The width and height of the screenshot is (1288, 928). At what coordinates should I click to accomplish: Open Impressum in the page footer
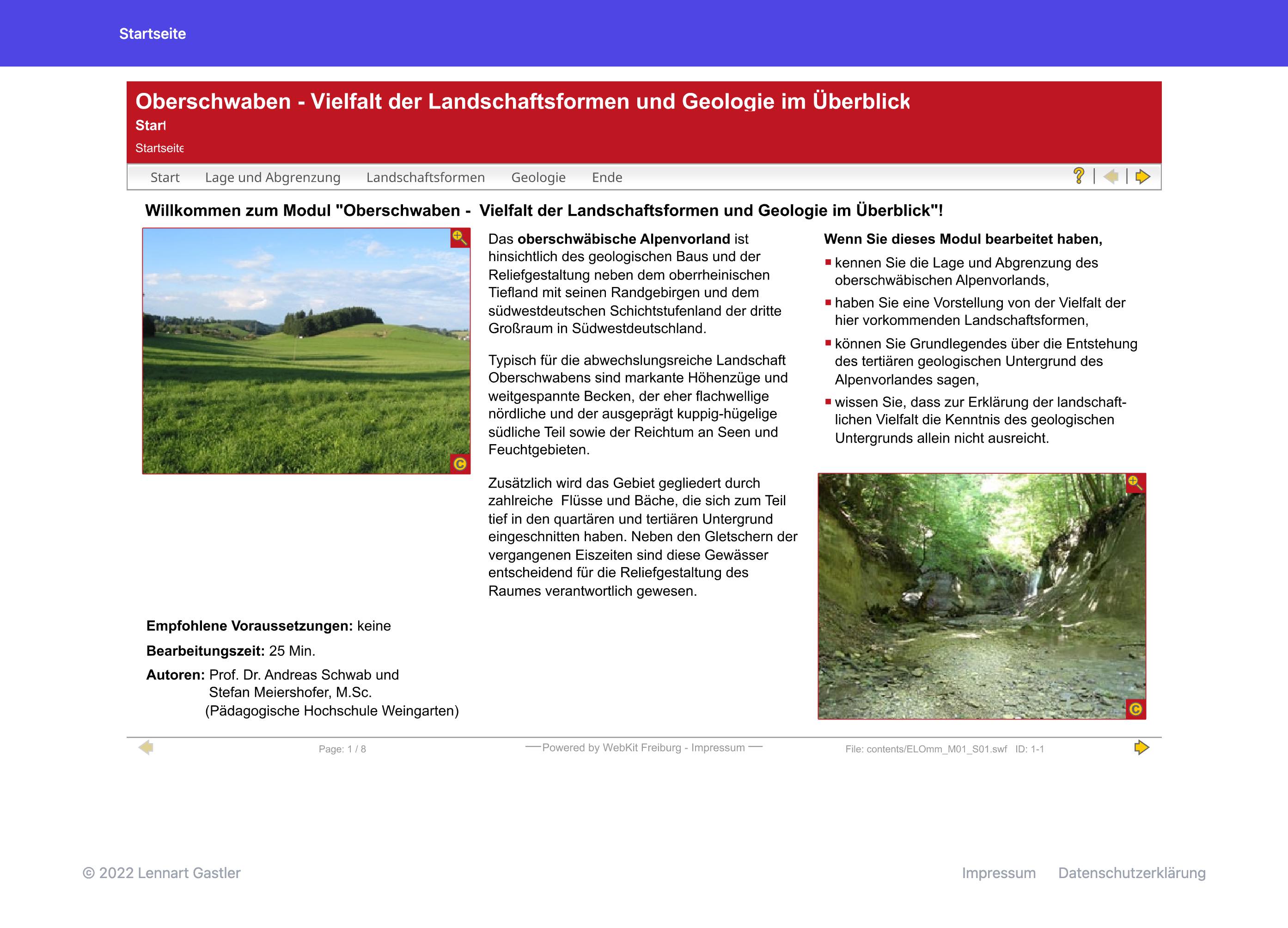tap(998, 873)
